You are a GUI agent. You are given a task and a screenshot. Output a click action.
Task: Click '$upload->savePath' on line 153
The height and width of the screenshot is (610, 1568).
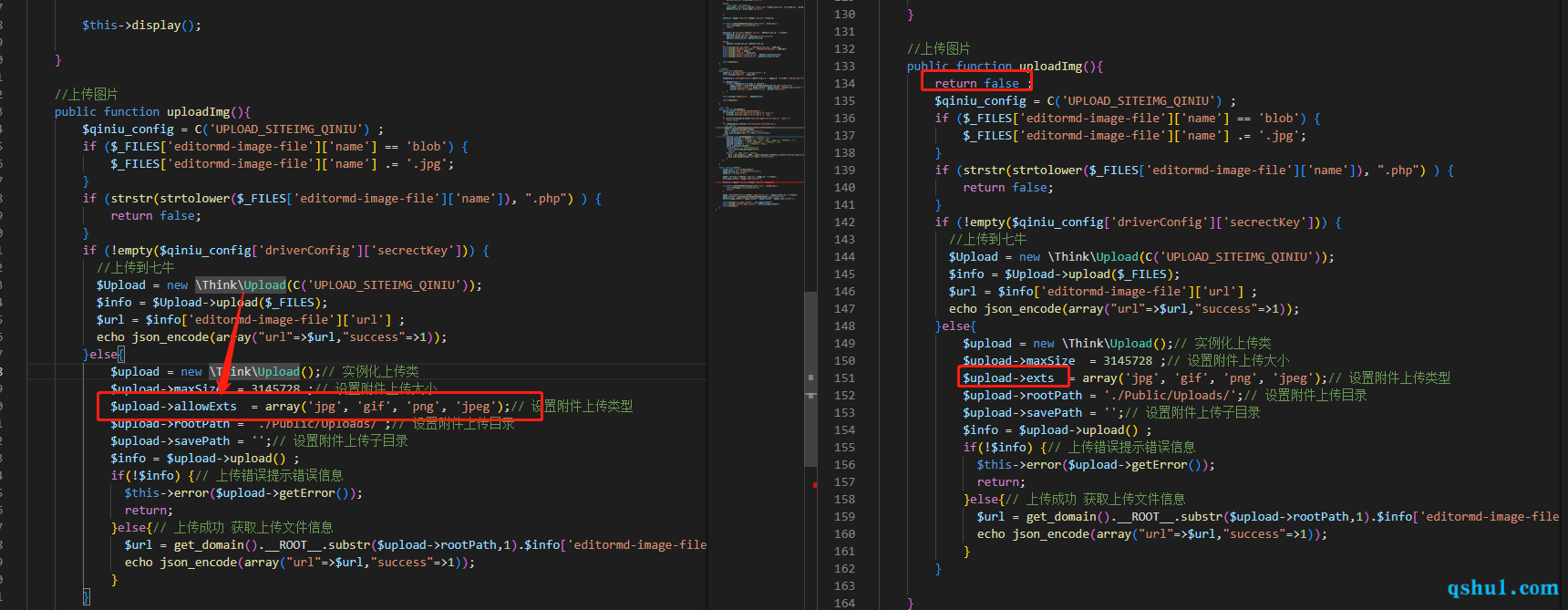[x=1022, y=412]
